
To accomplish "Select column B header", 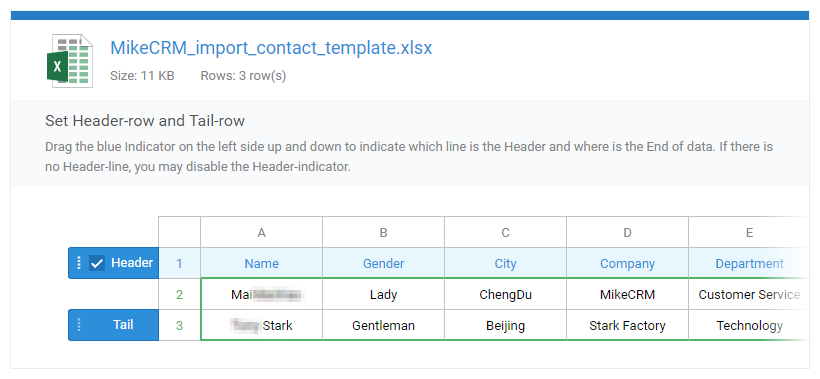I will [383, 233].
